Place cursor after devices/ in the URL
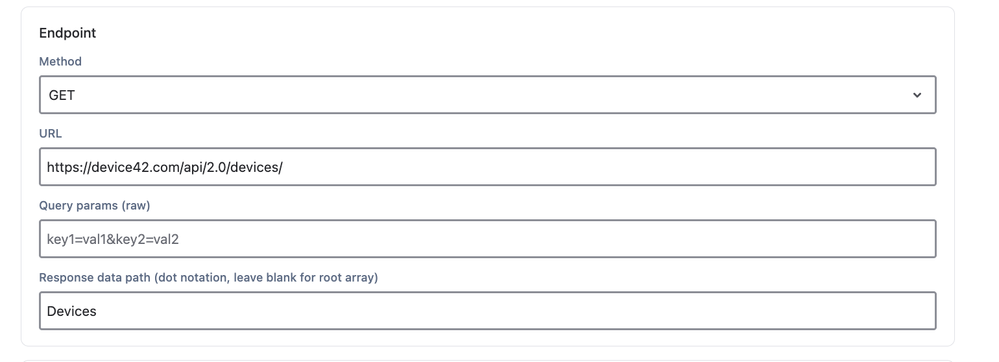 (284, 167)
